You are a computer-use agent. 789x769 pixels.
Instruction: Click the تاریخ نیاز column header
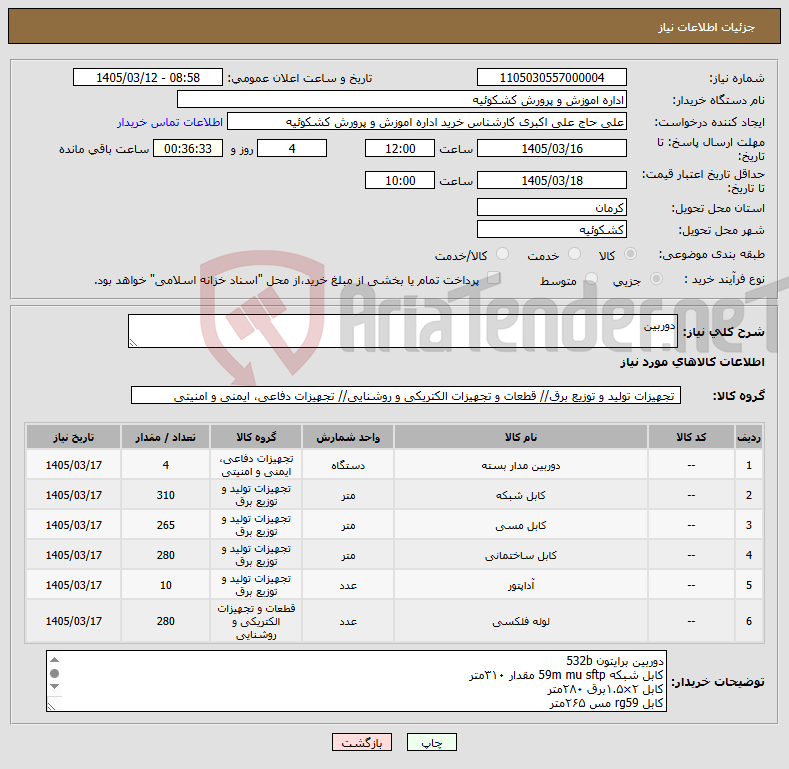(73, 437)
